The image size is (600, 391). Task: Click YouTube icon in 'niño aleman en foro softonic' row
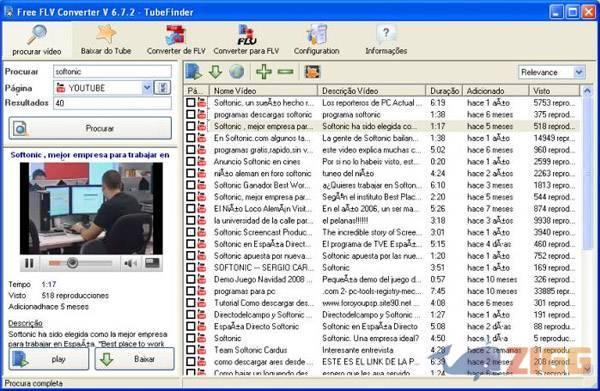pyautogui.click(x=202, y=173)
